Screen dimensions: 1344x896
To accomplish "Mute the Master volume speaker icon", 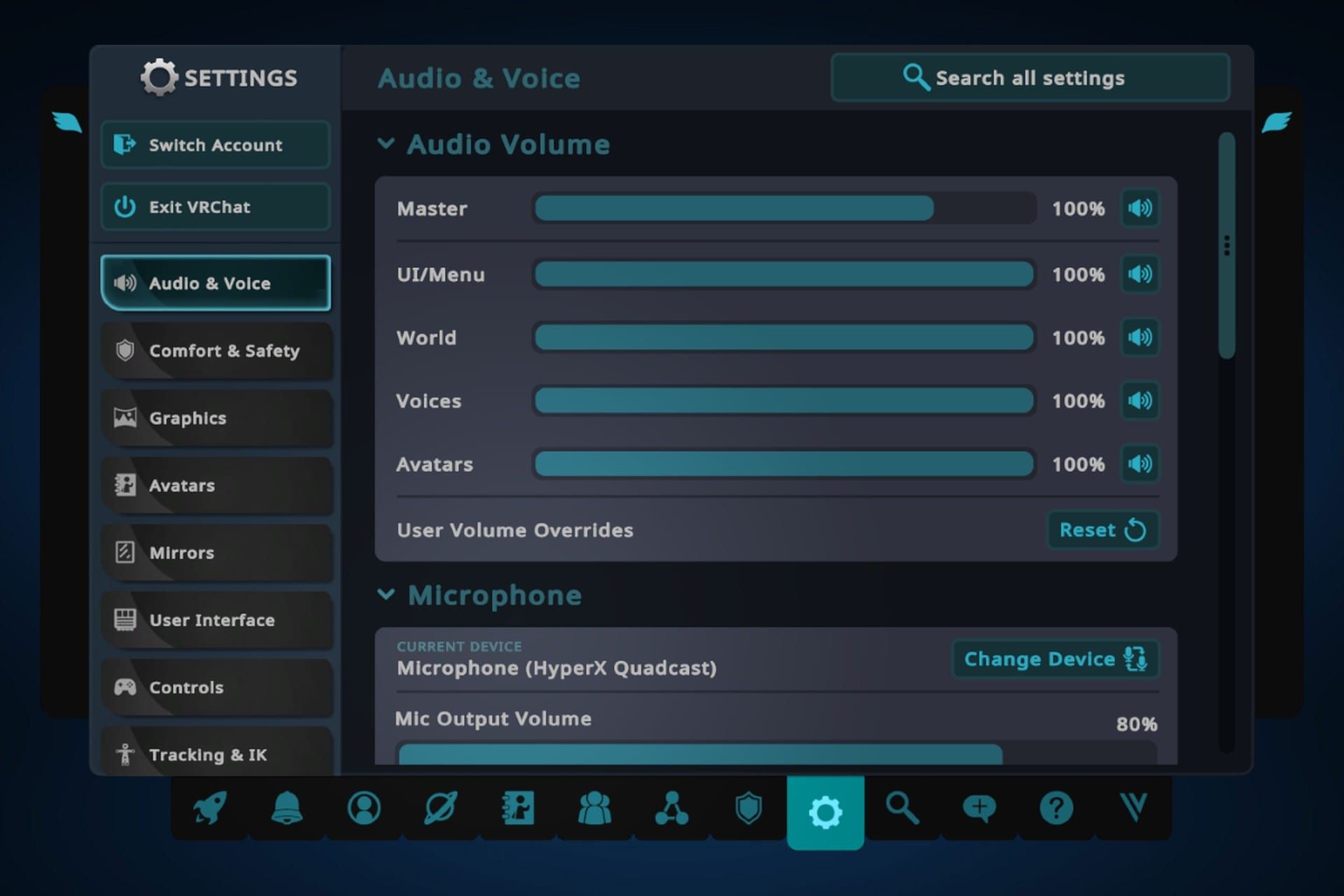I will 1140,208.
